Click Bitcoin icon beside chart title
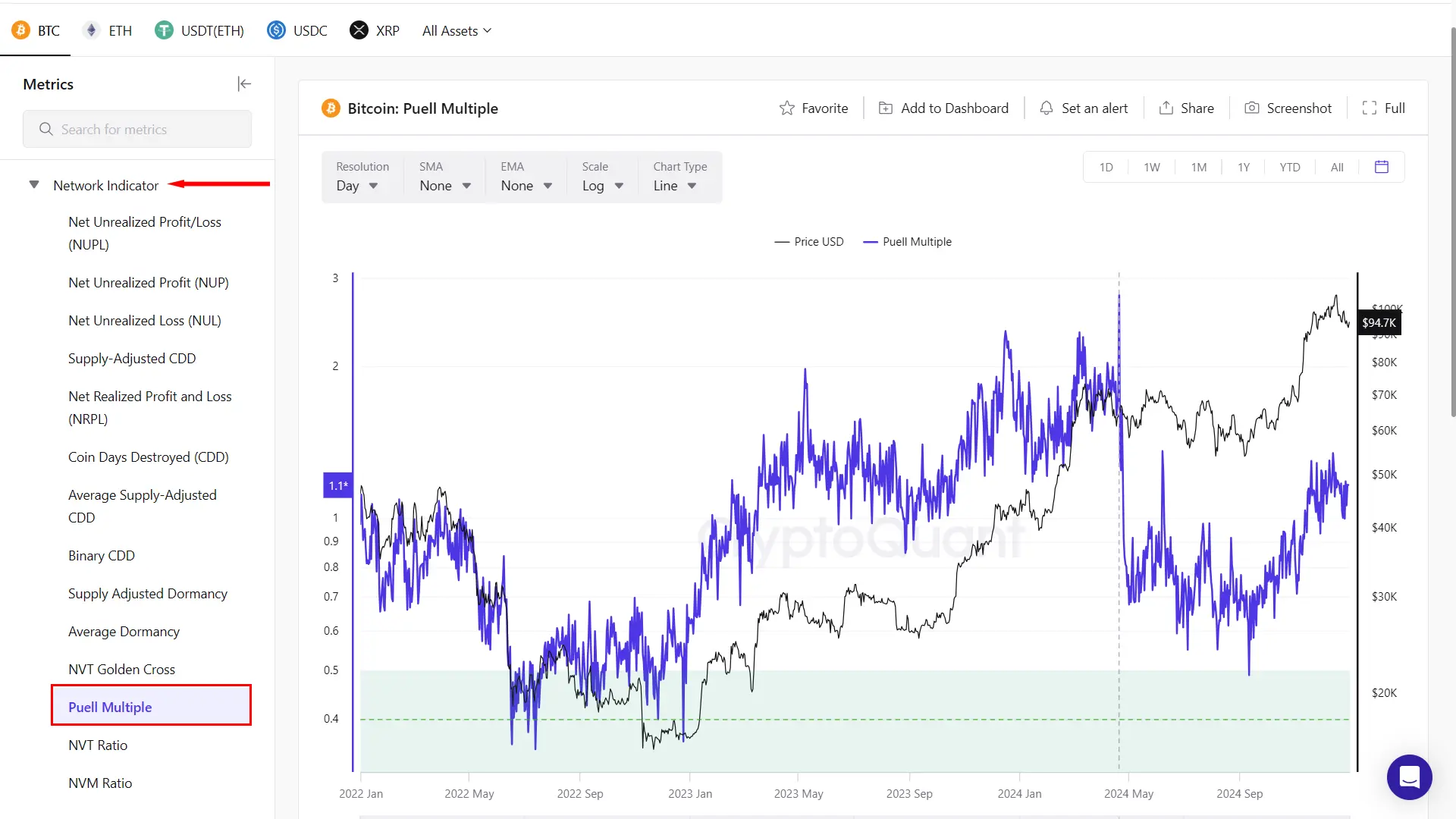Screen dimensions: 1456x819 pyautogui.click(x=331, y=108)
